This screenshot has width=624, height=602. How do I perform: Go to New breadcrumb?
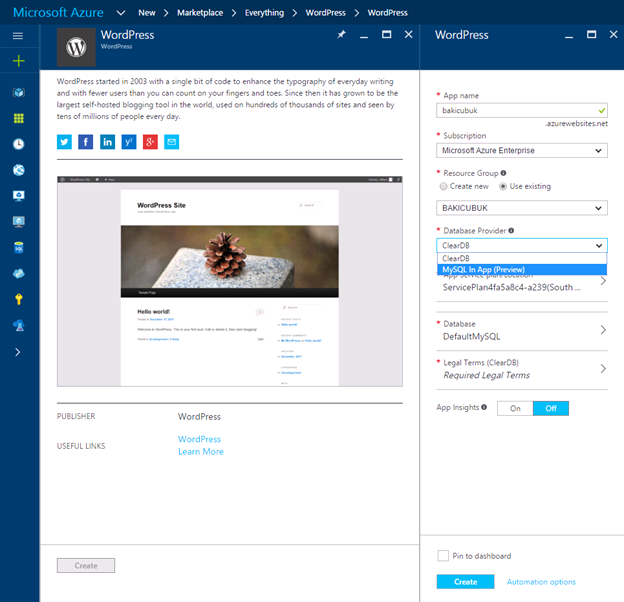click(147, 13)
